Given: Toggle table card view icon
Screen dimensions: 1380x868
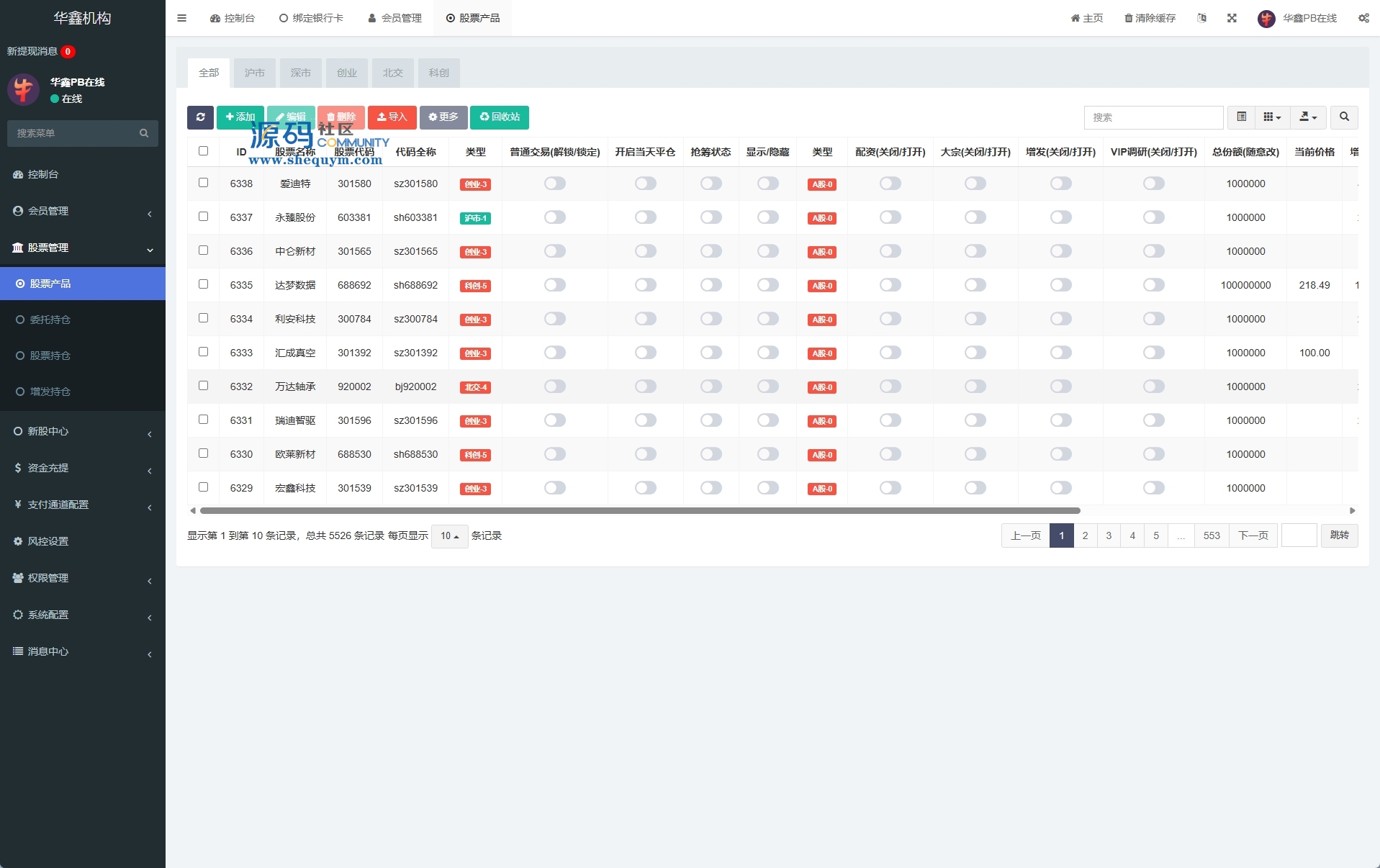Looking at the screenshot, I should [x=1242, y=117].
